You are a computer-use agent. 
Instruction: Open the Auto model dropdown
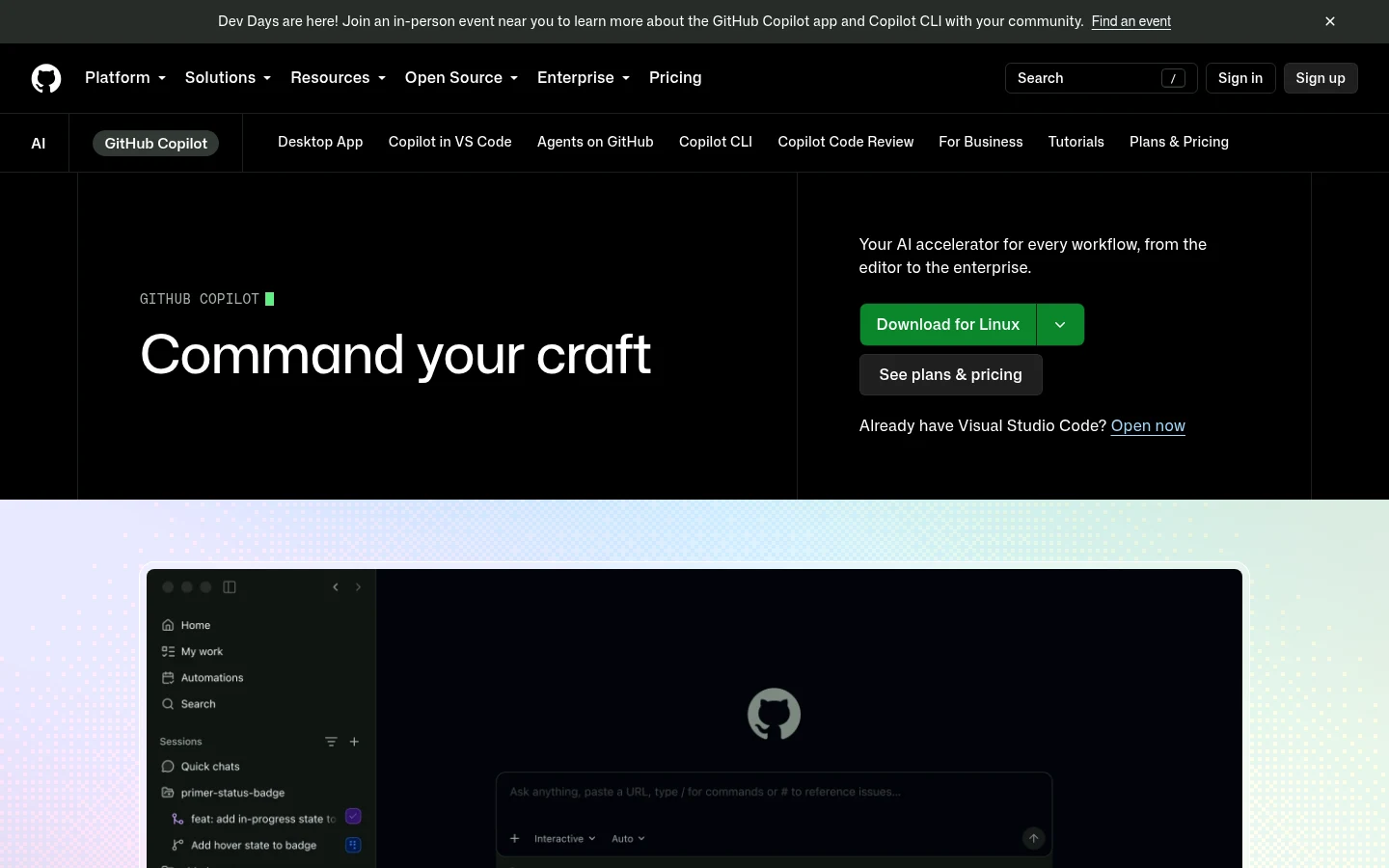coord(628,839)
